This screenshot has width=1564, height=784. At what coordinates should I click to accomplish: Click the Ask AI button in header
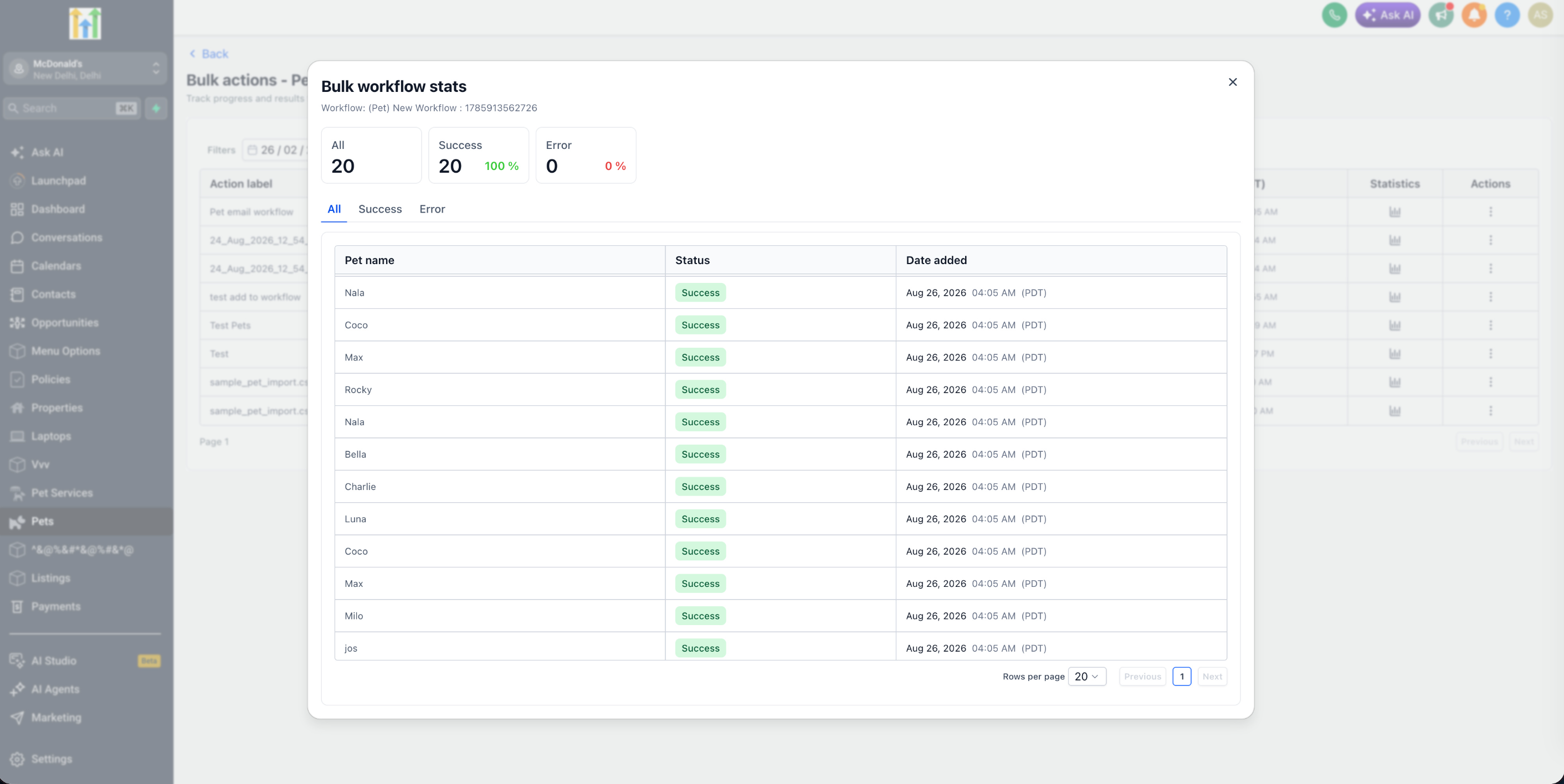(1387, 15)
